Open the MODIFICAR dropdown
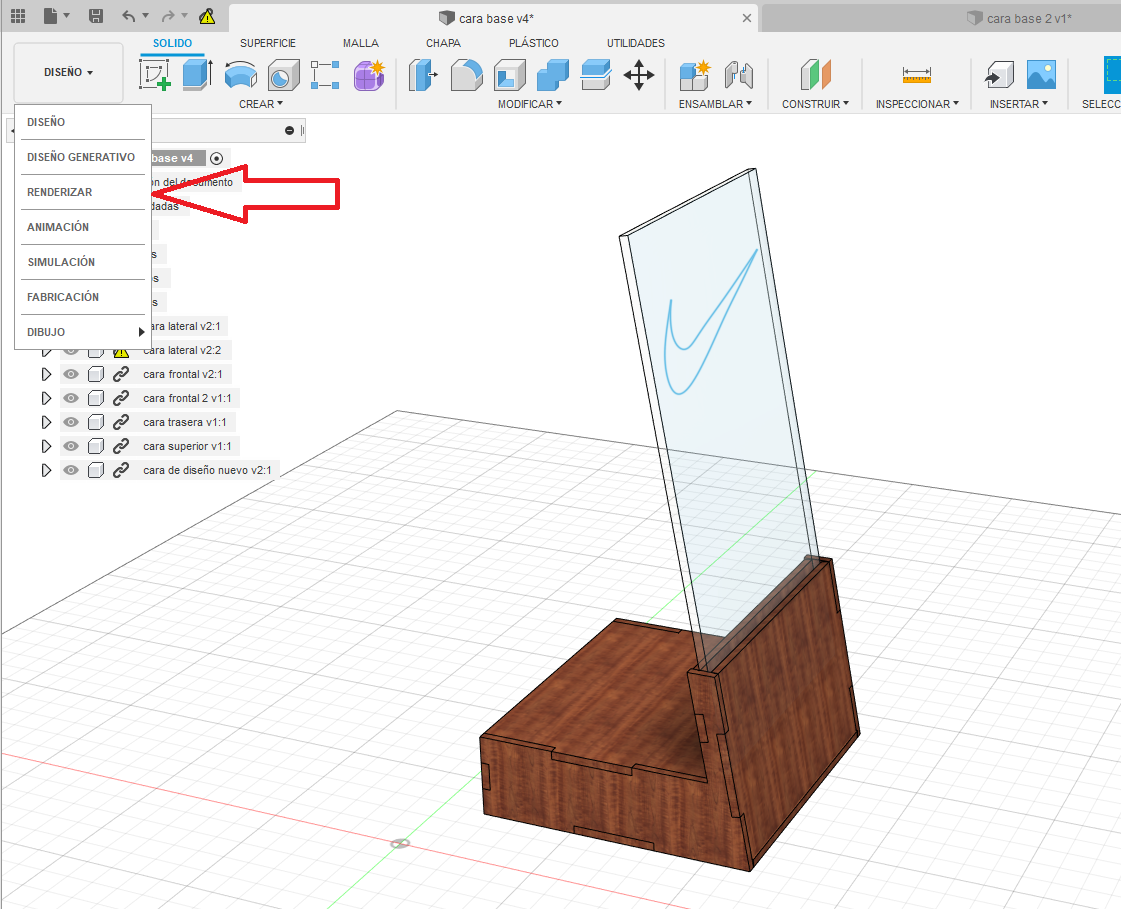1121x909 pixels. point(530,104)
